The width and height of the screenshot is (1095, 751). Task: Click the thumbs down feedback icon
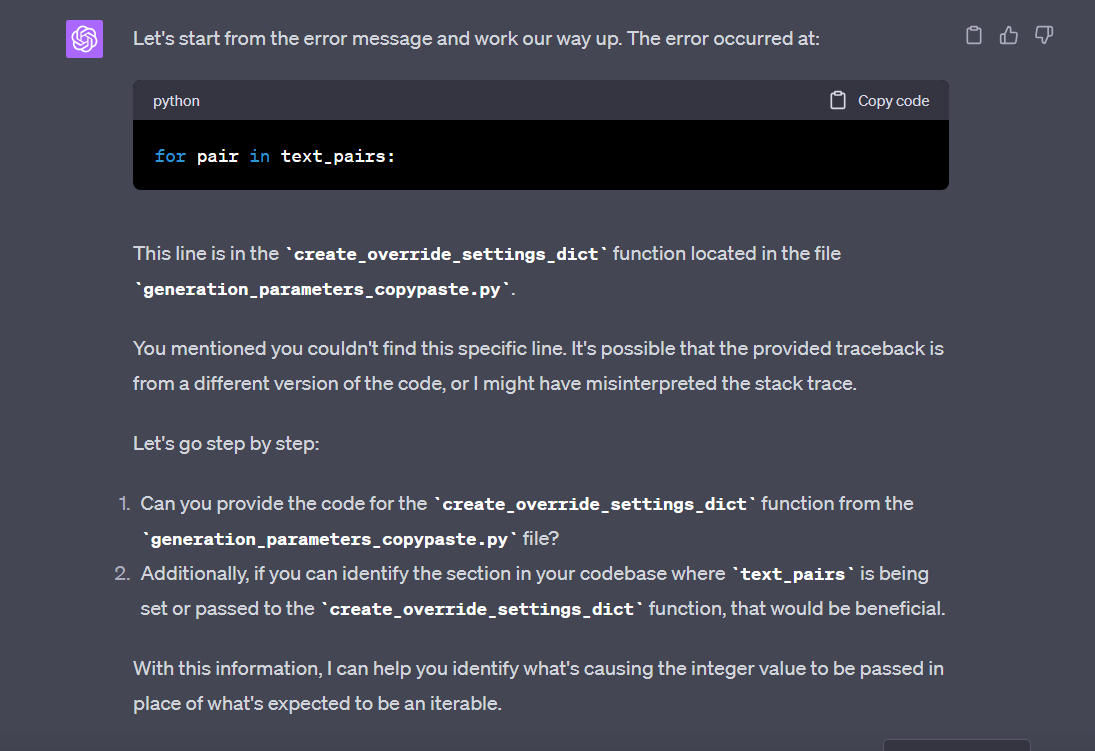(x=1043, y=34)
